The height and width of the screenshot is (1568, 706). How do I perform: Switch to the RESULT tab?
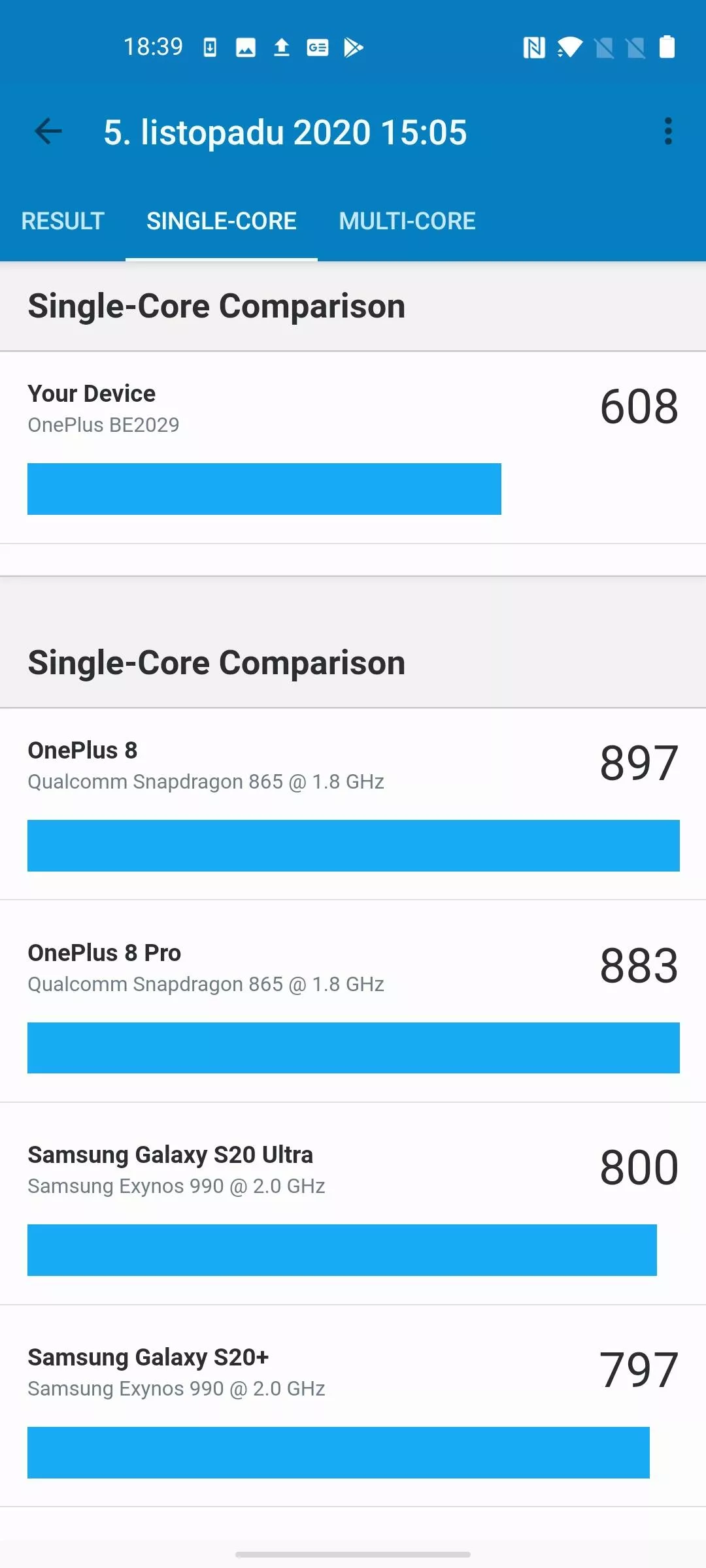tap(63, 221)
